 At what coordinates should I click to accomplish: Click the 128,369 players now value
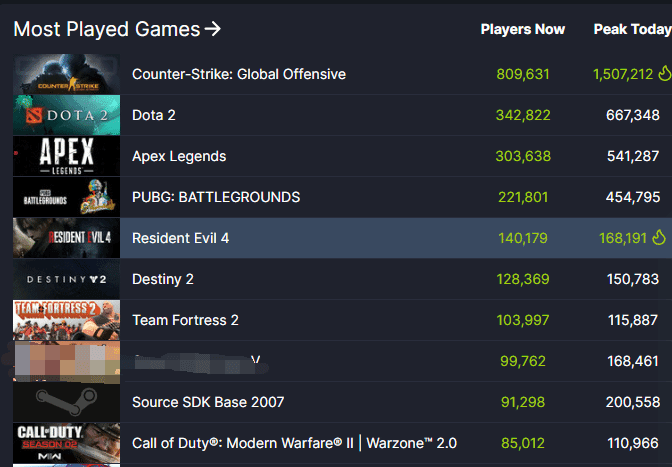tap(523, 279)
